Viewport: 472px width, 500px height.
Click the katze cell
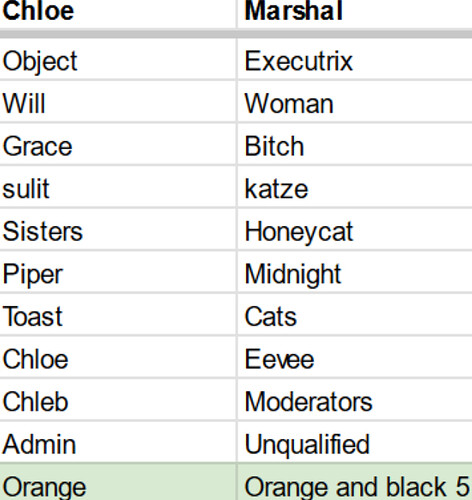point(355,187)
